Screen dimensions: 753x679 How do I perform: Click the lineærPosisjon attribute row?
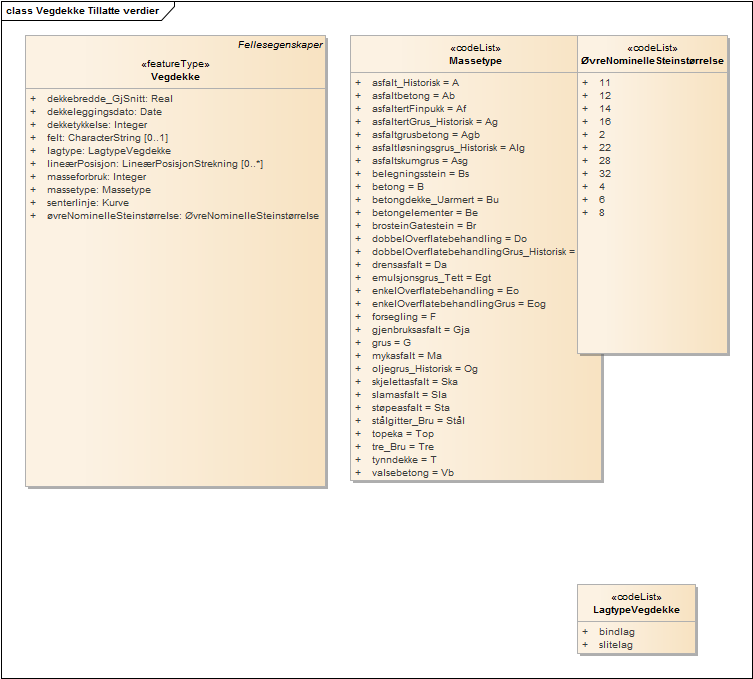pos(154,164)
